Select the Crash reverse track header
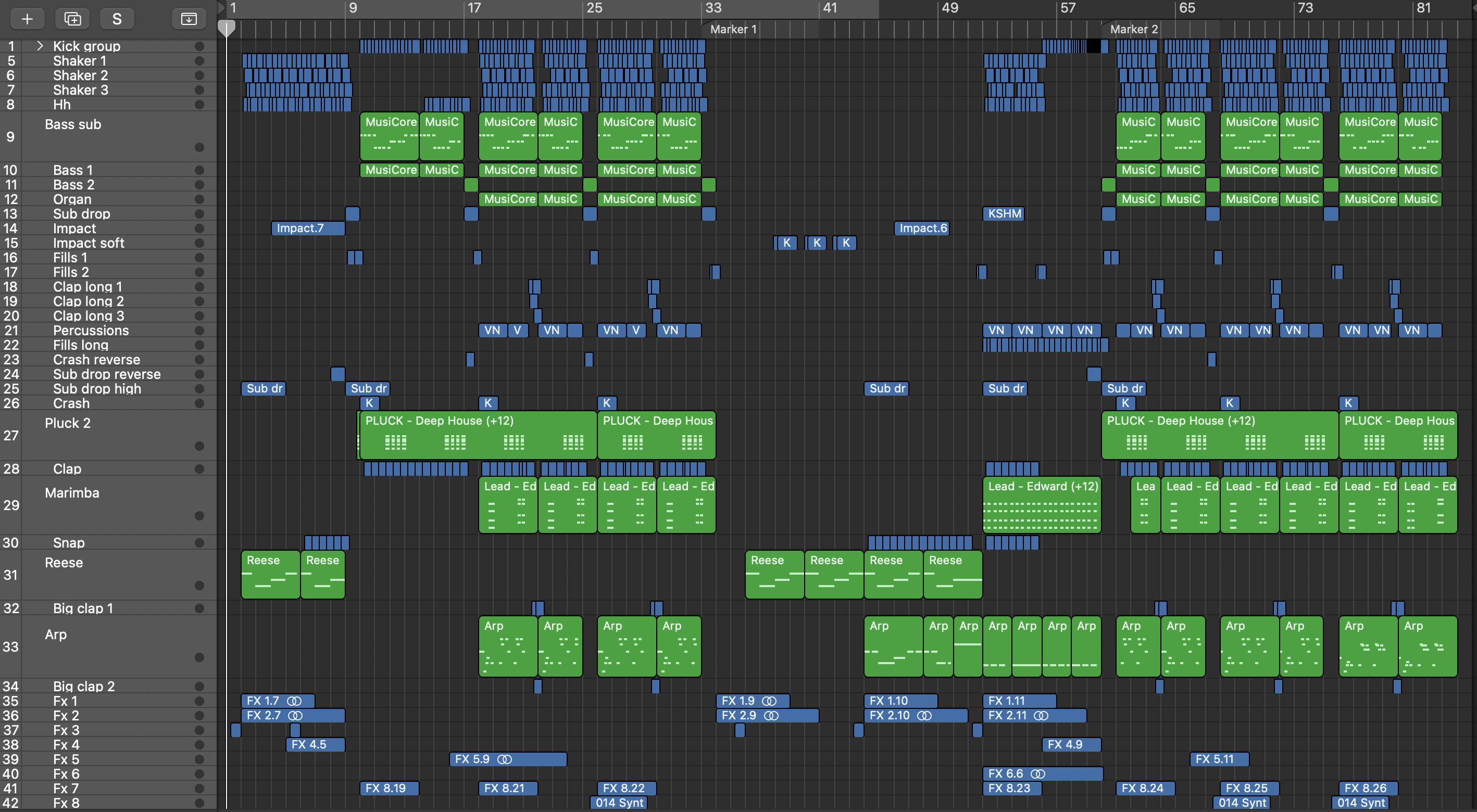This screenshot has width=1477, height=812. coord(109,359)
